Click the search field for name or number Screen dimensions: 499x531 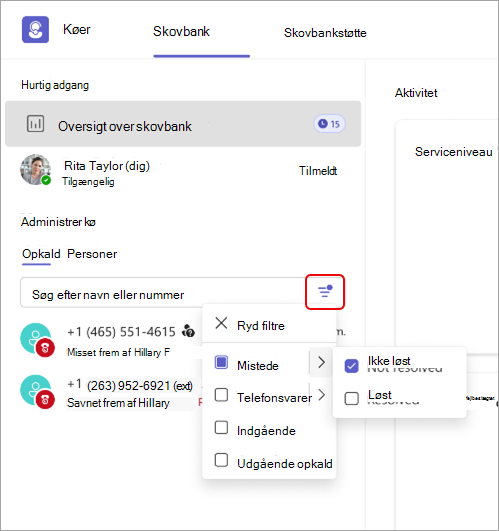162,293
